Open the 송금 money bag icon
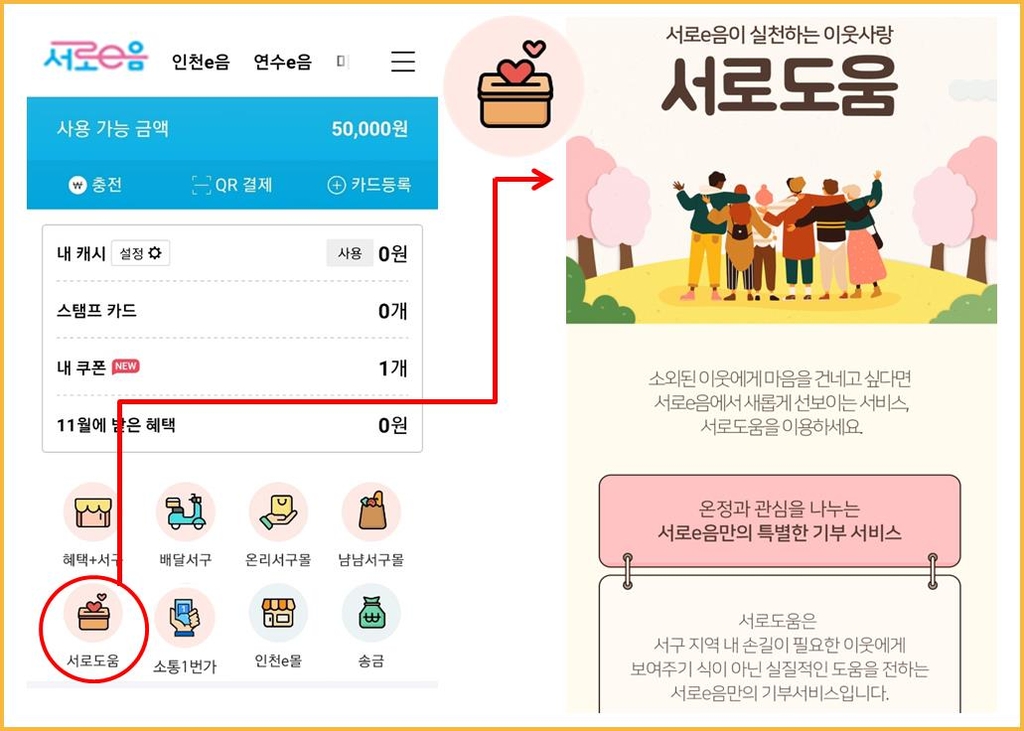The height and width of the screenshot is (731, 1024). point(371,613)
